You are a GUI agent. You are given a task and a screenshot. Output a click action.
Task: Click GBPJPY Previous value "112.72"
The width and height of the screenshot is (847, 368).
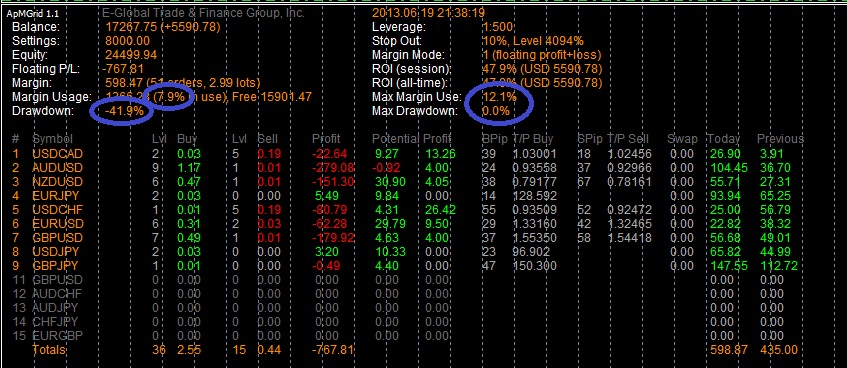click(778, 265)
